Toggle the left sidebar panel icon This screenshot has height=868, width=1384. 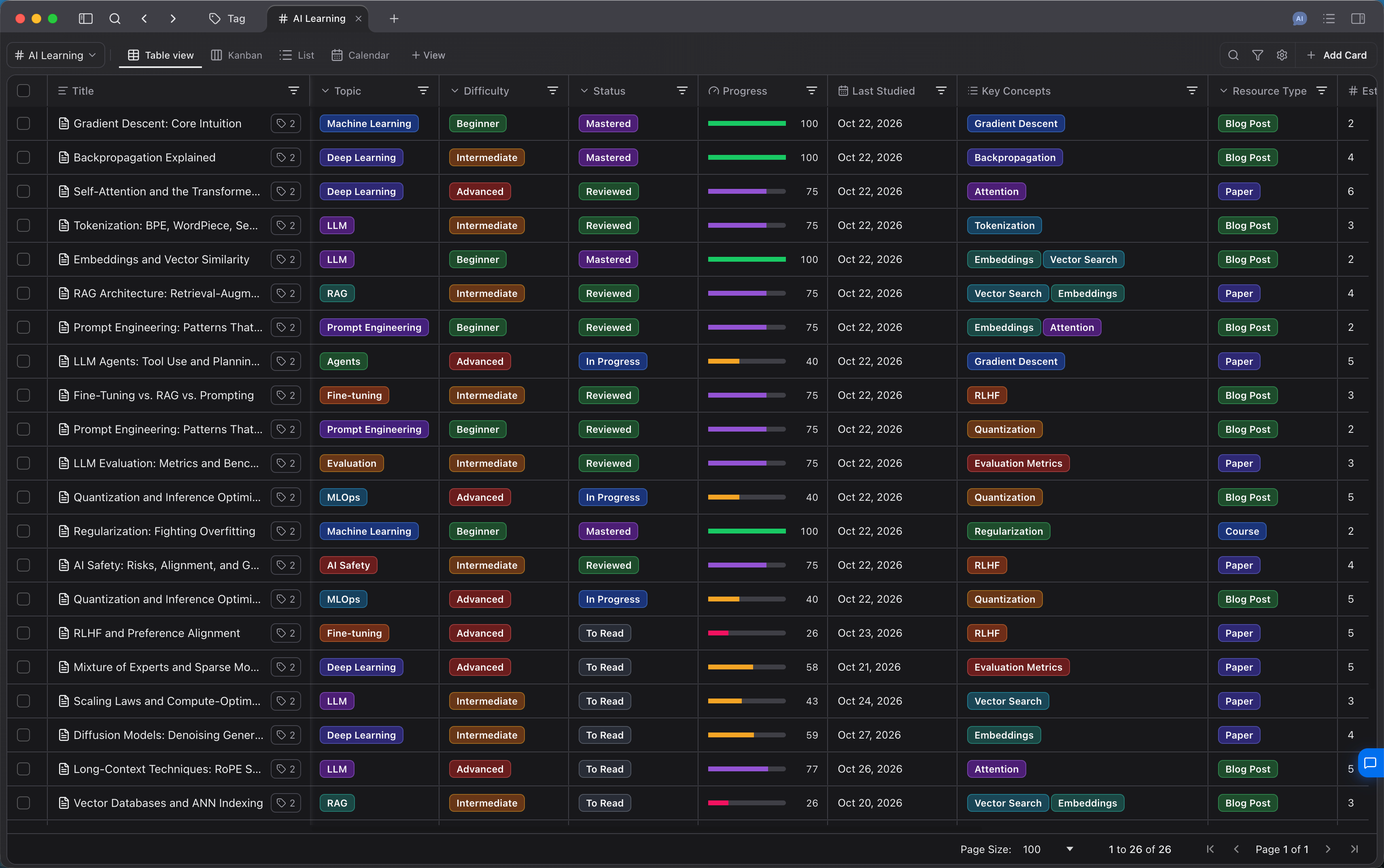pos(85,18)
